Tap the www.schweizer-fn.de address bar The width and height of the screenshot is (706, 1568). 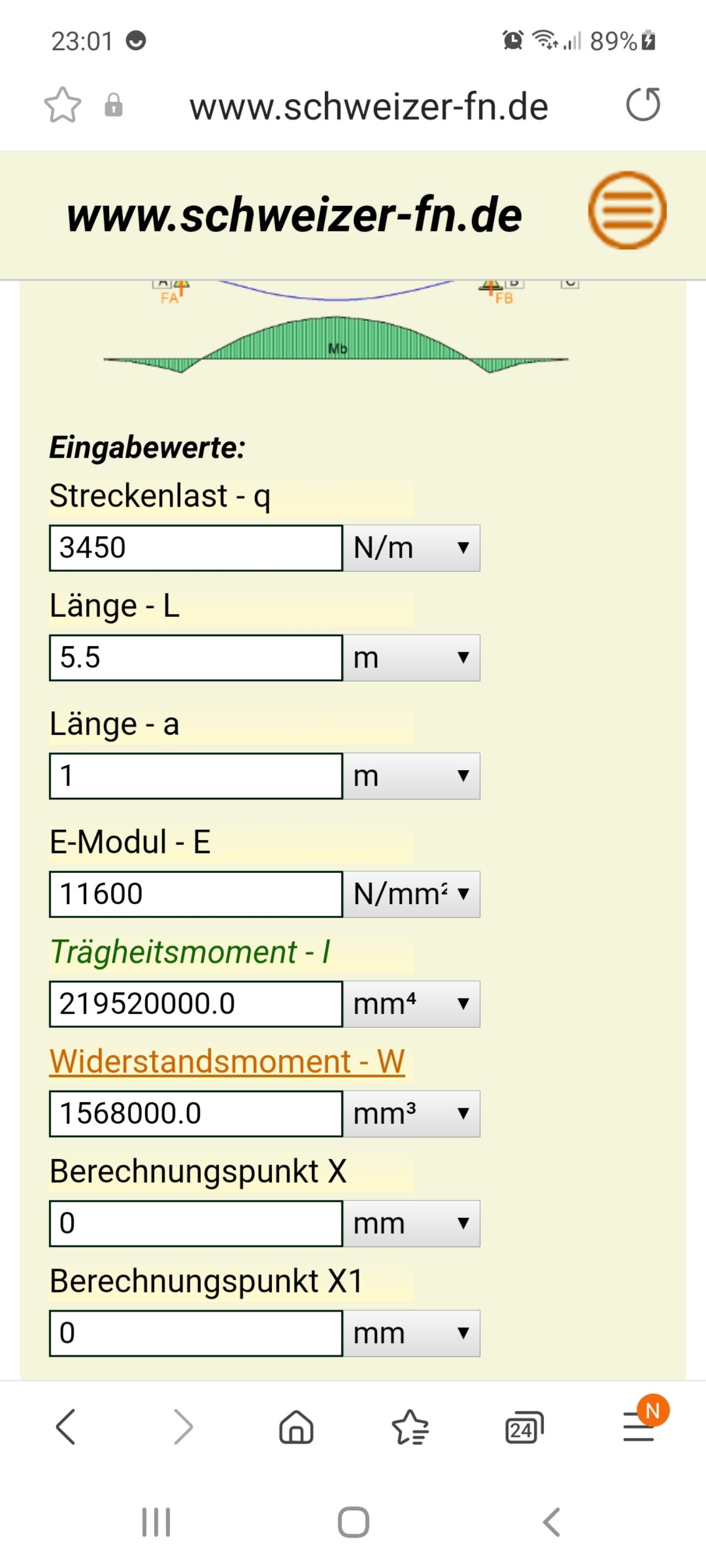coord(368,106)
